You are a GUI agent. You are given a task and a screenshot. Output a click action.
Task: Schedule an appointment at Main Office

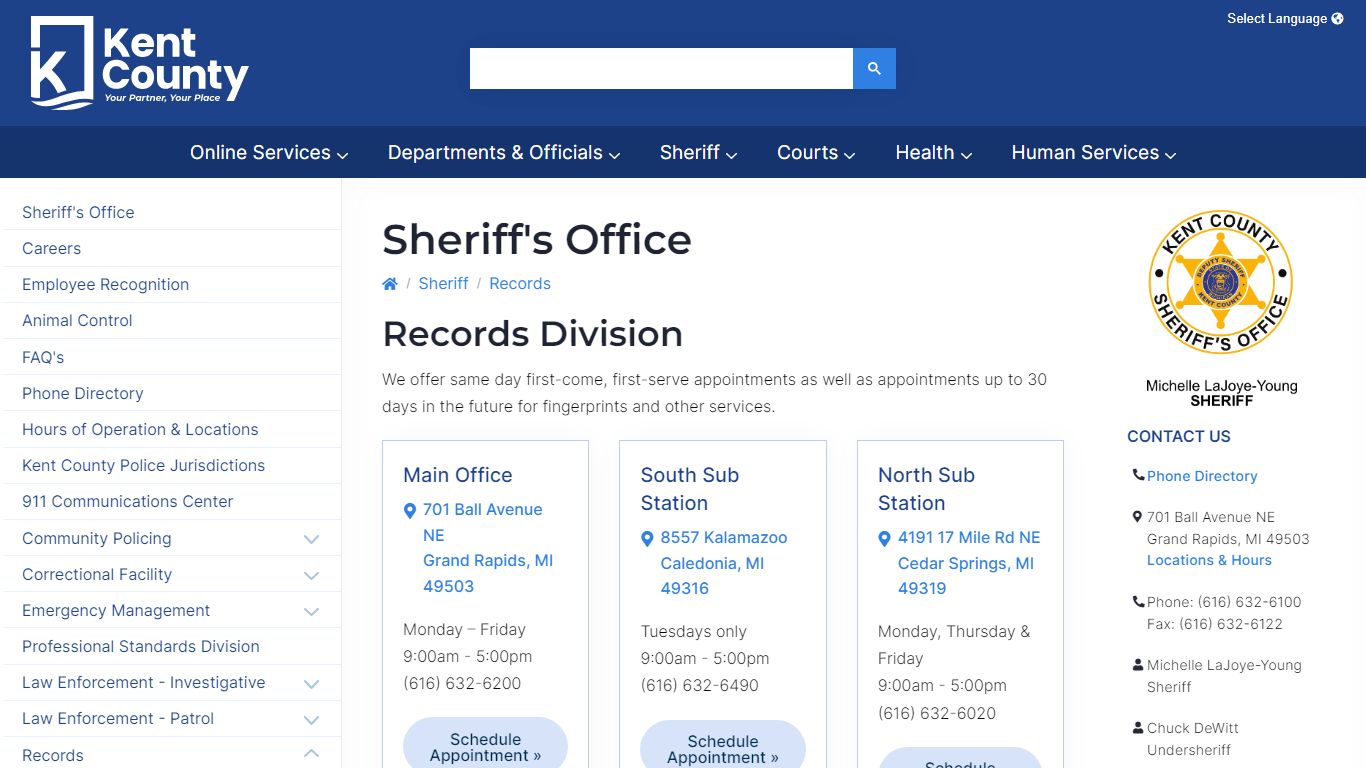tap(485, 747)
